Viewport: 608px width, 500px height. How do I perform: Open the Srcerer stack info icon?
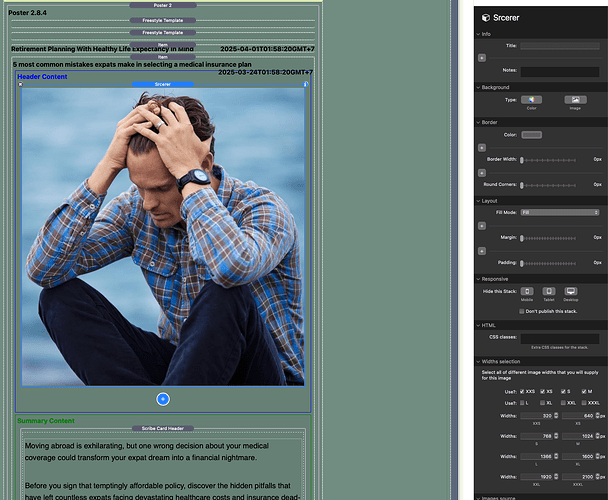[x=305, y=84]
